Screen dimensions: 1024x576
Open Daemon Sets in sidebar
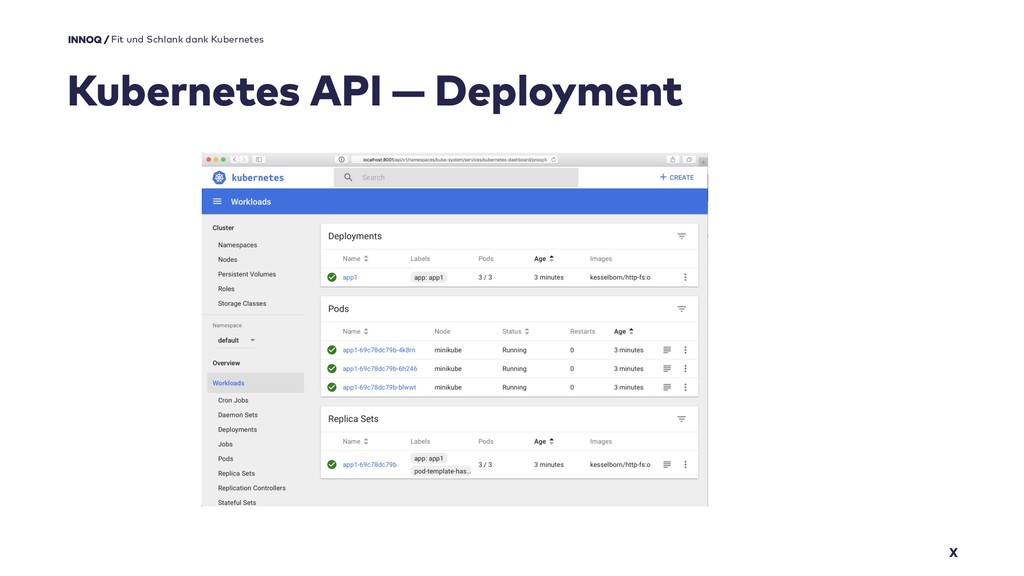coord(238,415)
